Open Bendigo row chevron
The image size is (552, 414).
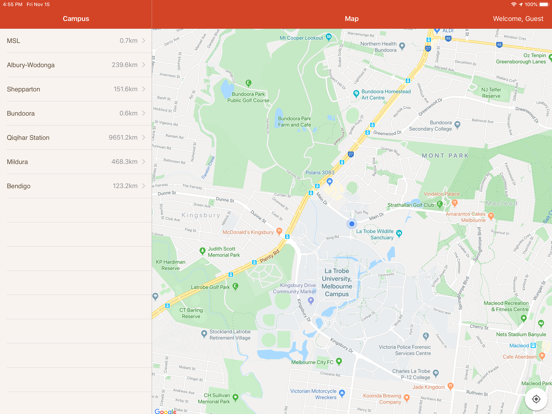click(143, 186)
